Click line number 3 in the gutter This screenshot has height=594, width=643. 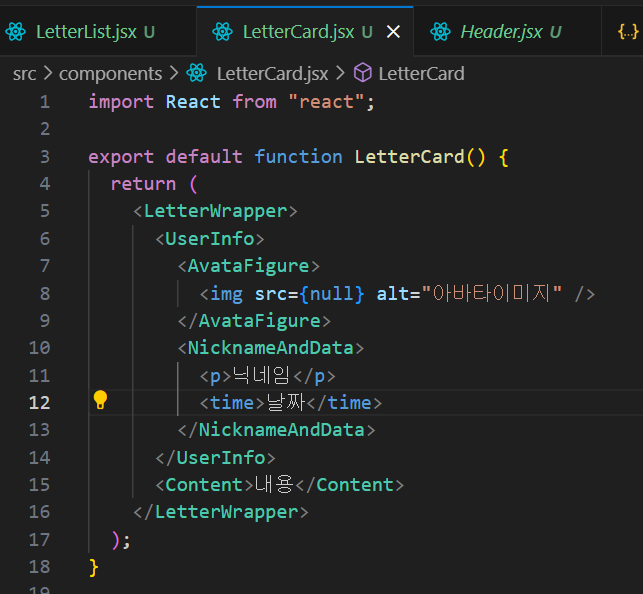pos(45,157)
